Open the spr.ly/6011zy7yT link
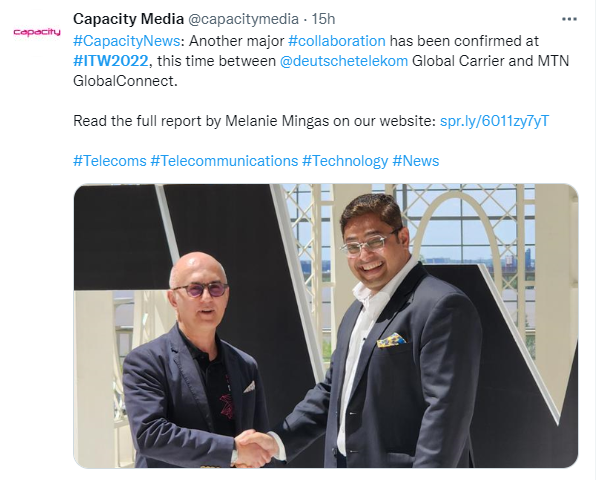The image size is (599, 480). click(x=494, y=121)
